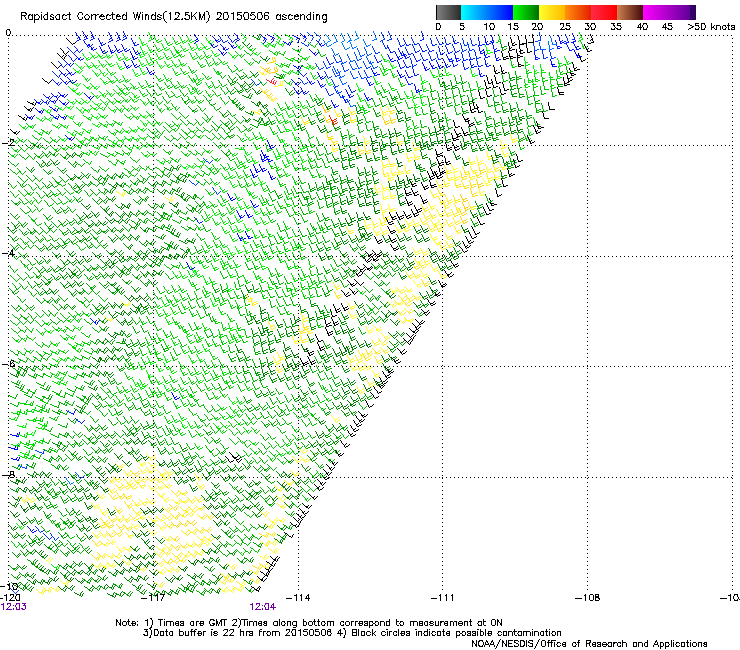The image size is (740, 650).
Task: Click the latitude label -2
Action: [x=8, y=142]
